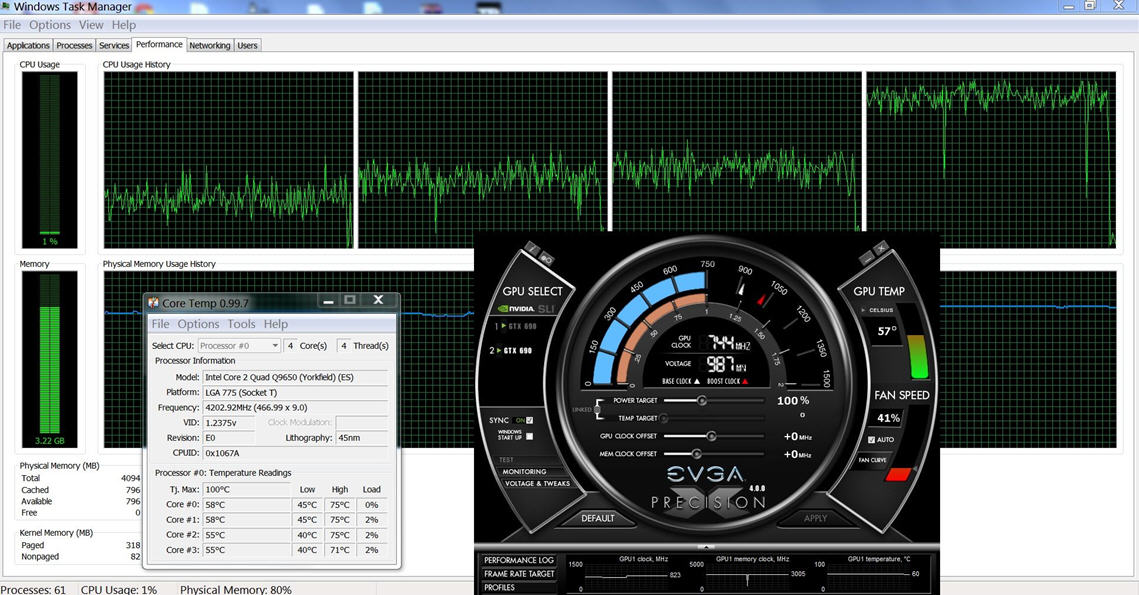Screen dimensions: 1139x595
Task: Switch to the Applications tab
Action: tap(28, 45)
